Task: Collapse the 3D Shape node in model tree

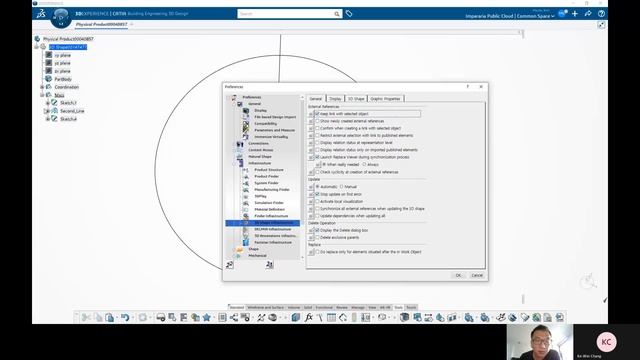Action: click(37, 47)
